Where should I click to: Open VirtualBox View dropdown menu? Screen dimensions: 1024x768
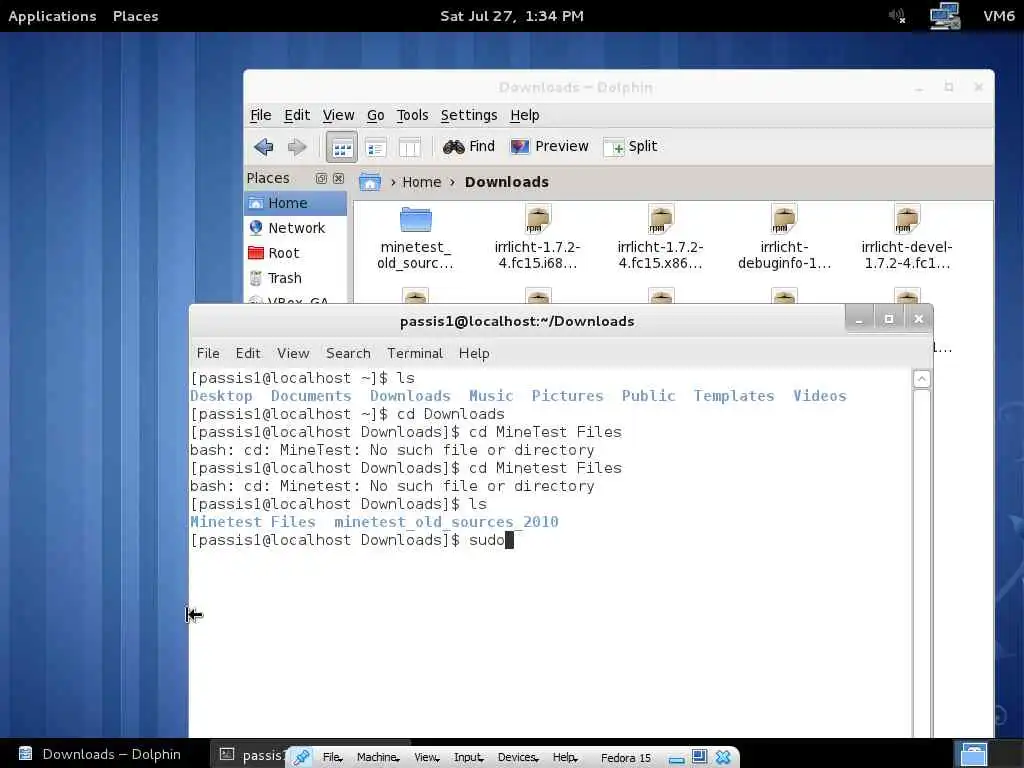click(x=426, y=758)
